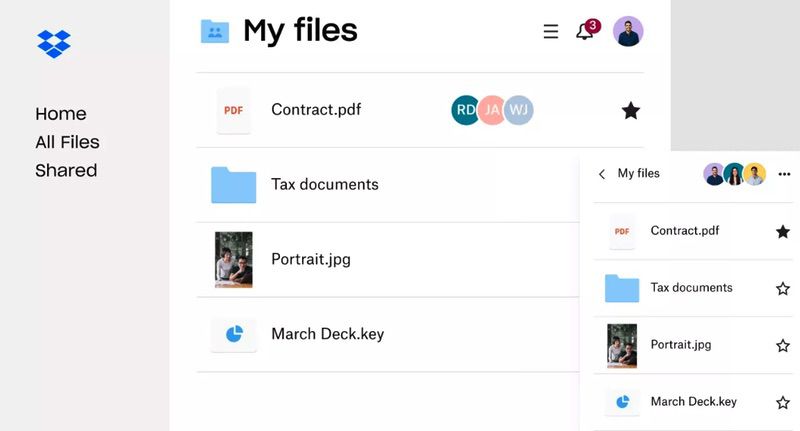Click the March Deck.key pie chart icon
Viewport: 800px width, 431px height.
(234, 334)
